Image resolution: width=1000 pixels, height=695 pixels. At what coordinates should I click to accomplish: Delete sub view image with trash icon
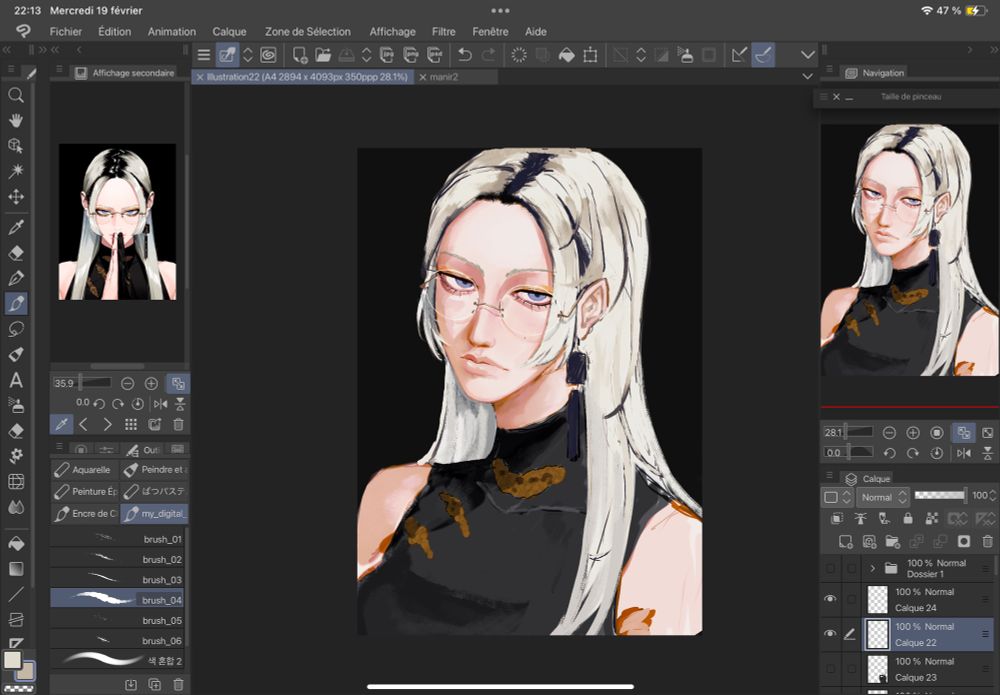[x=179, y=425]
